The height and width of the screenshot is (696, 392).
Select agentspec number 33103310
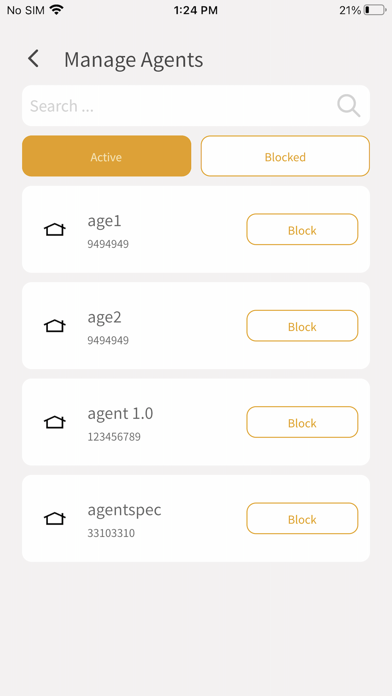pos(111,533)
